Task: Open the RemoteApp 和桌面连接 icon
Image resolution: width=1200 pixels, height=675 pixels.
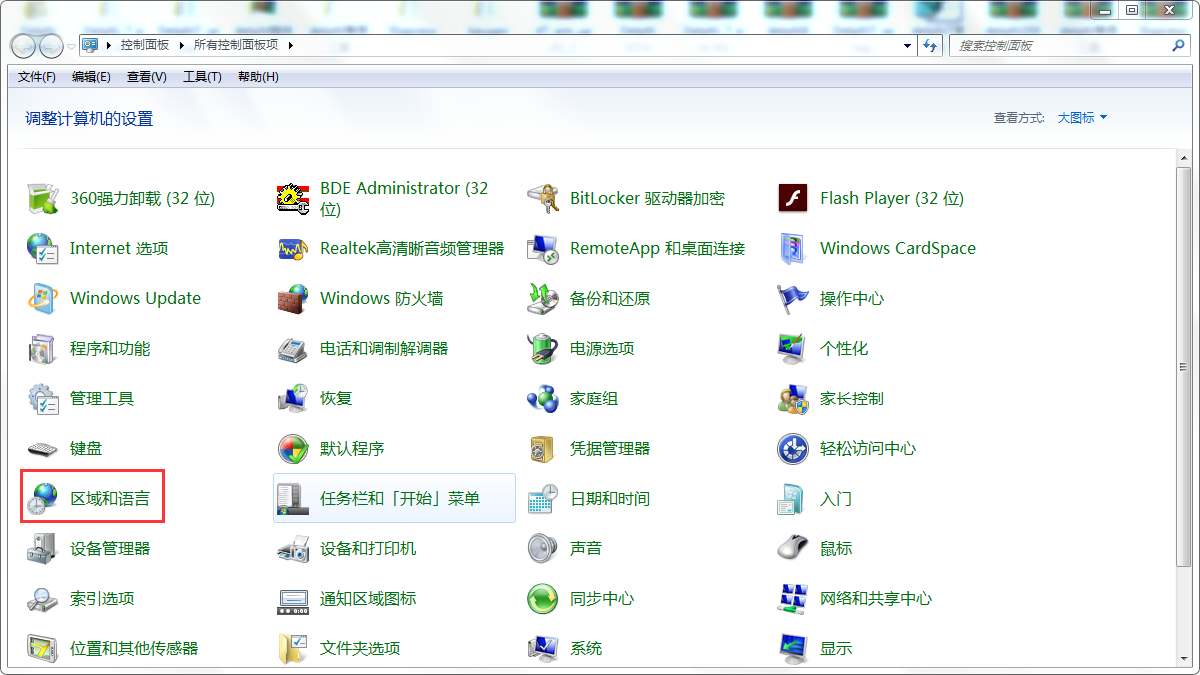Action: (542, 248)
